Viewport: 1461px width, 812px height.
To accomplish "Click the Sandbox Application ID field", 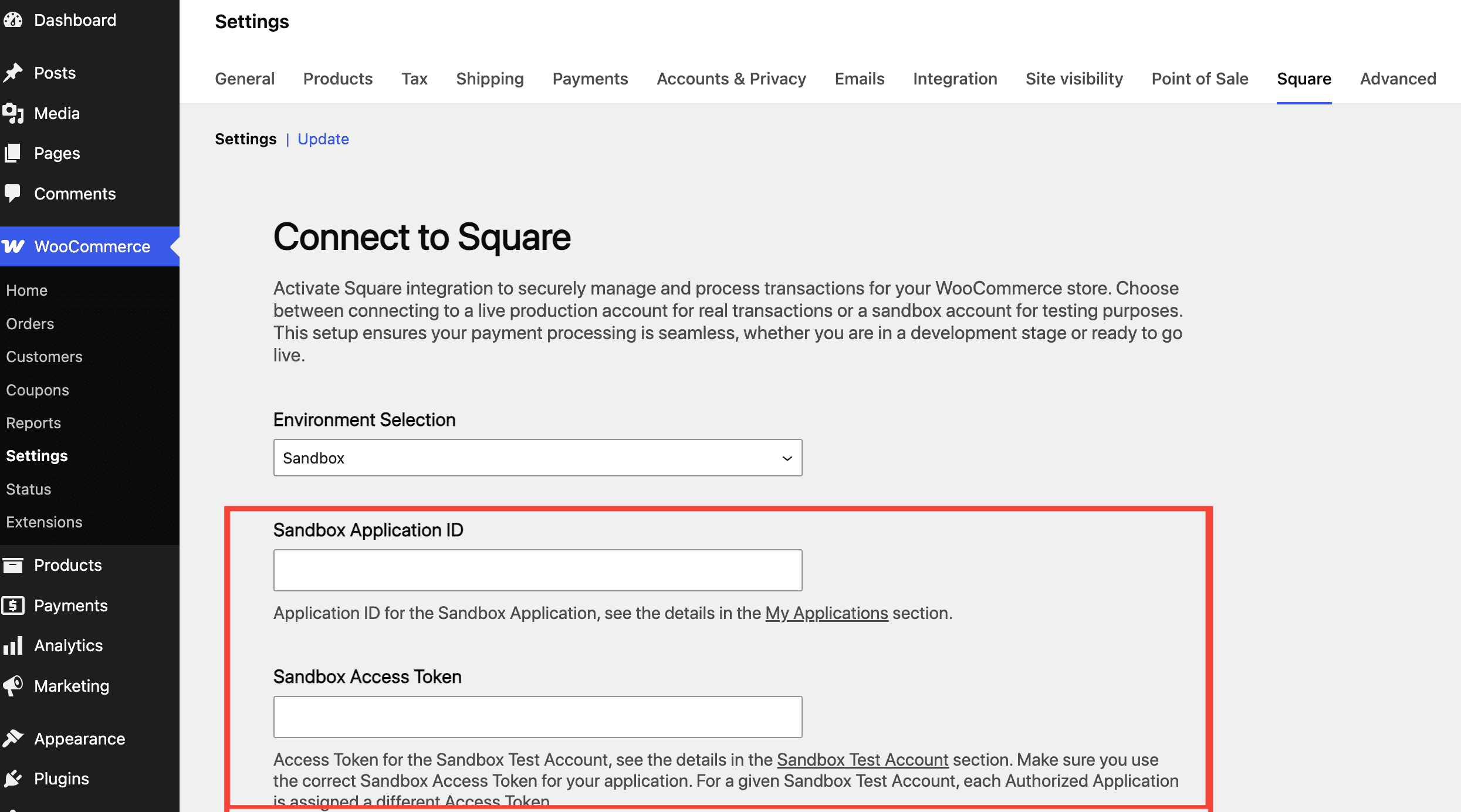I will (537, 570).
